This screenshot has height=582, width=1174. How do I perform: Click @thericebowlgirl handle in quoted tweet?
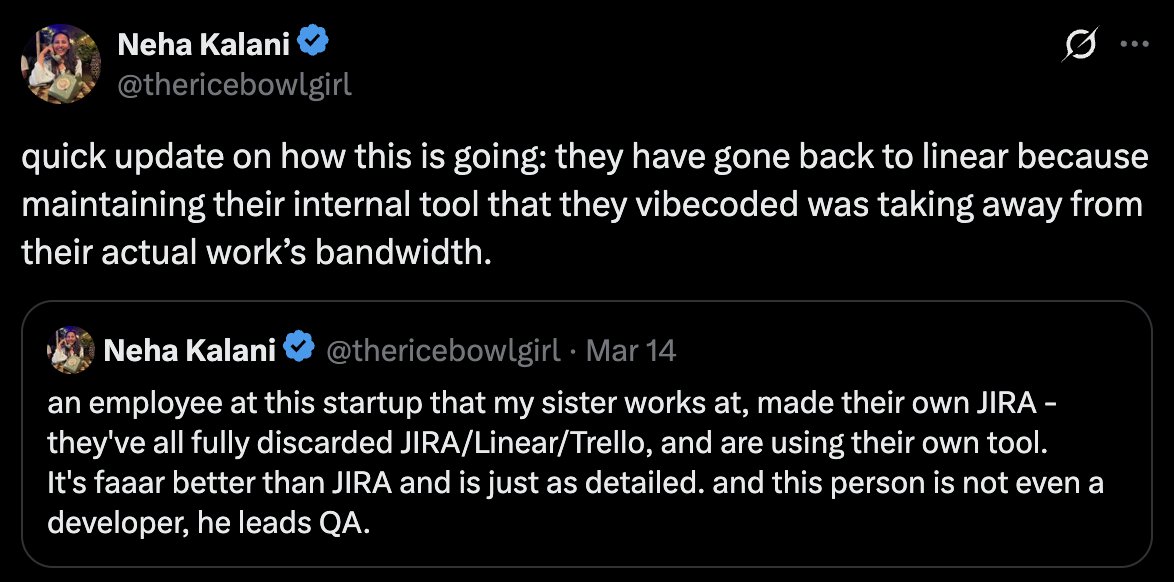click(x=442, y=350)
